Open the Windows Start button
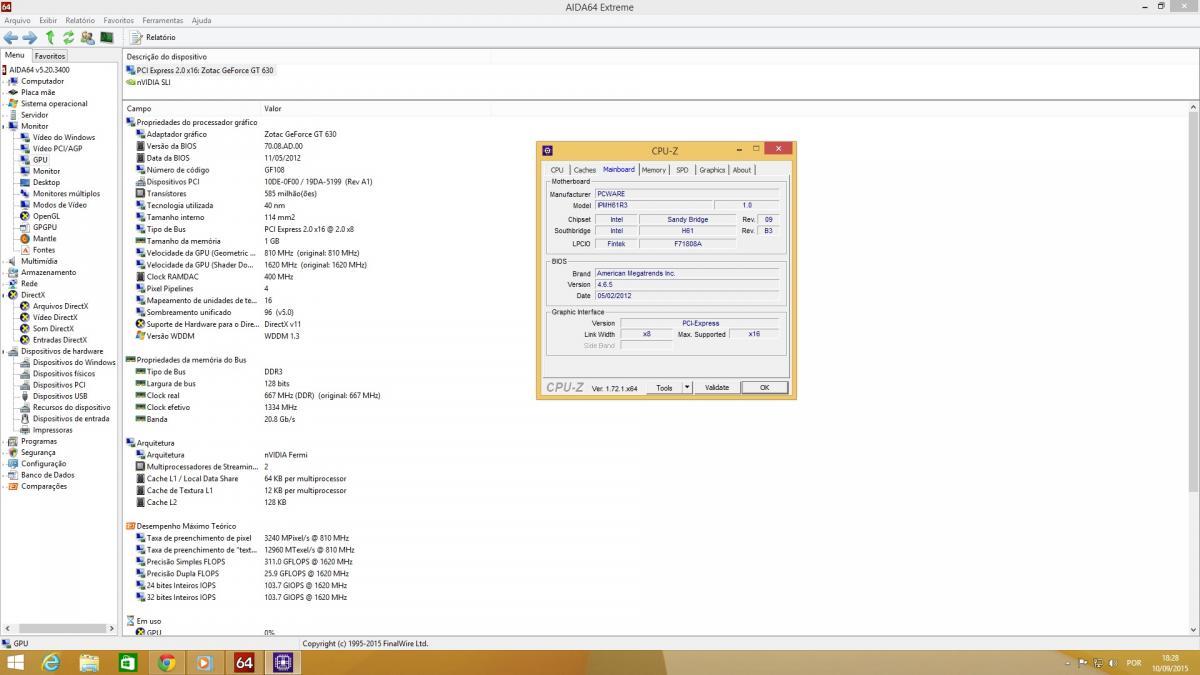 (x=15, y=662)
